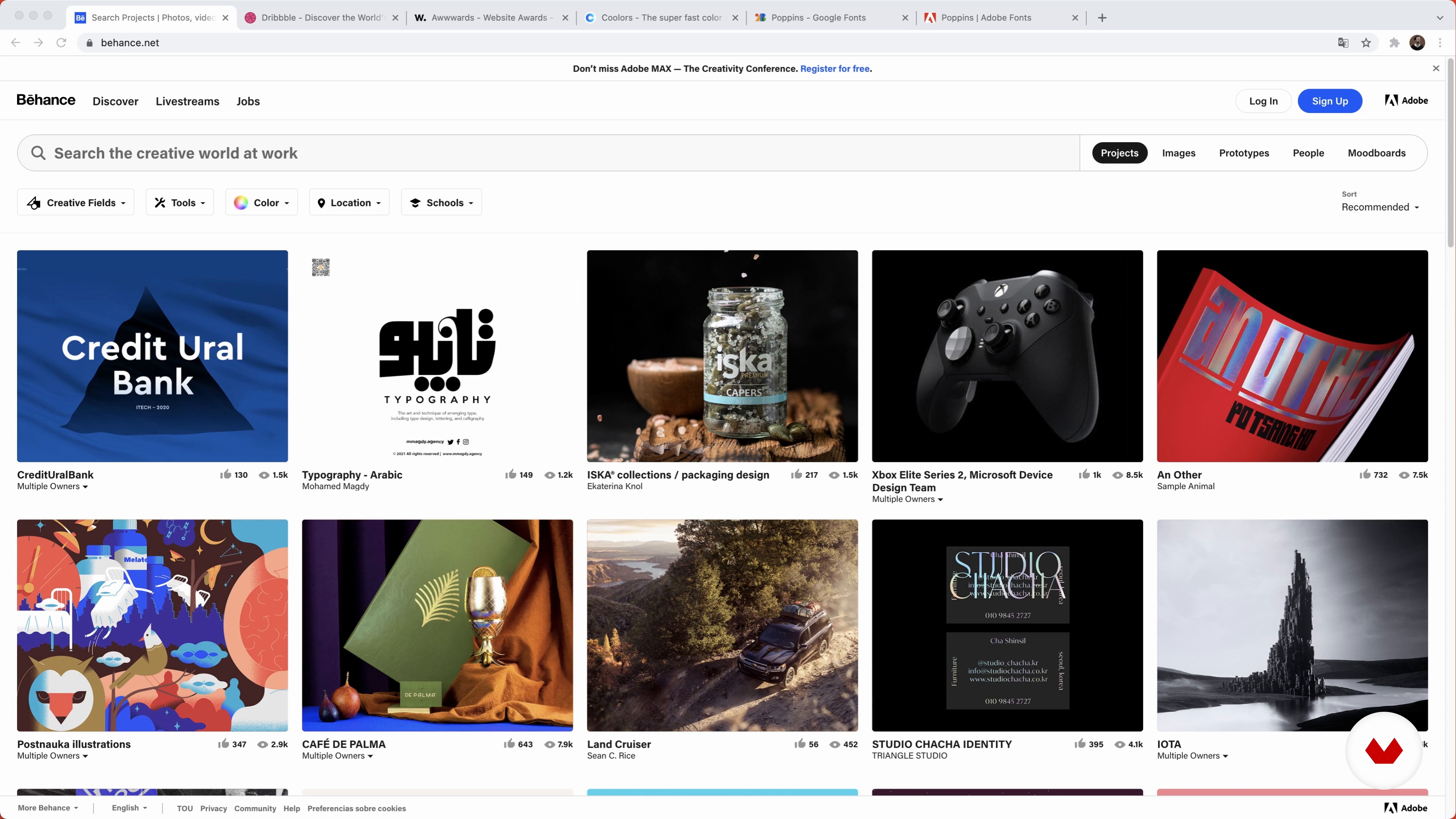Click the page vertical scrollbar
Viewport: 1456px width, 819px height.
coord(1450,152)
